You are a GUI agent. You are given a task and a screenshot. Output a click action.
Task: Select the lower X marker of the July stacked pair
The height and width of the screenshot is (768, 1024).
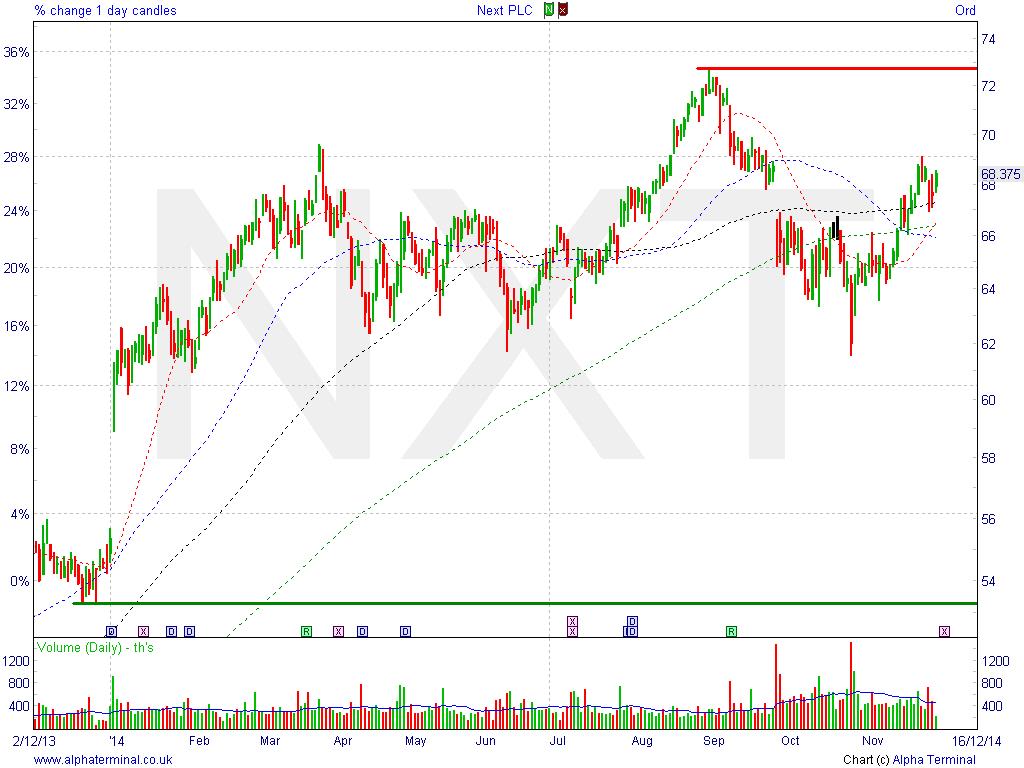click(572, 632)
